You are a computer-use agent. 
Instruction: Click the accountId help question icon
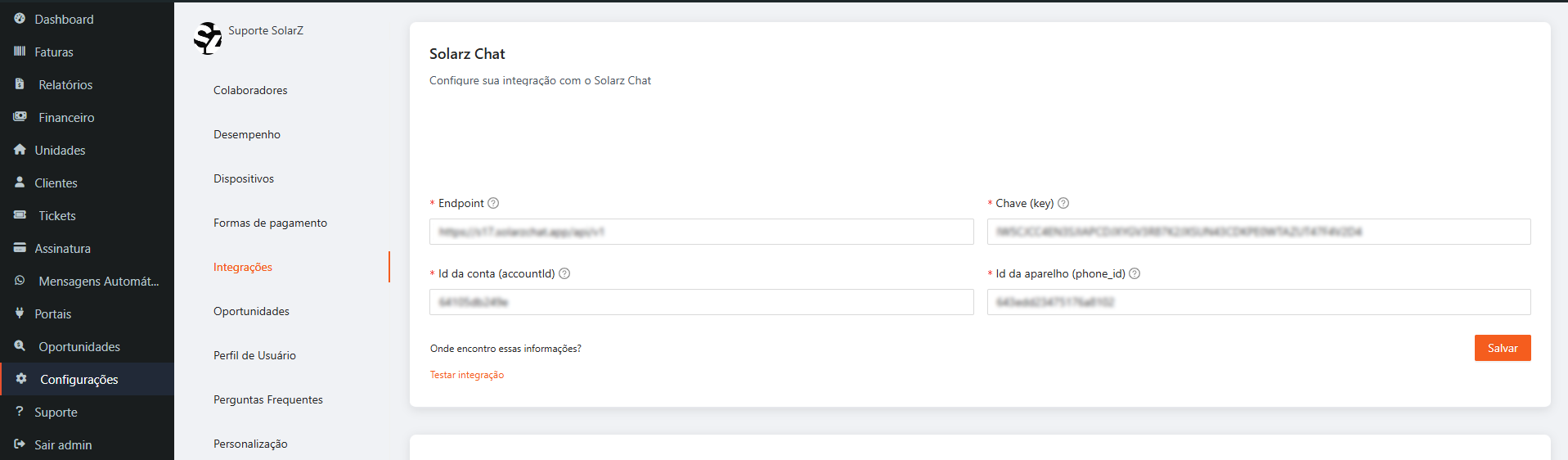pos(564,273)
